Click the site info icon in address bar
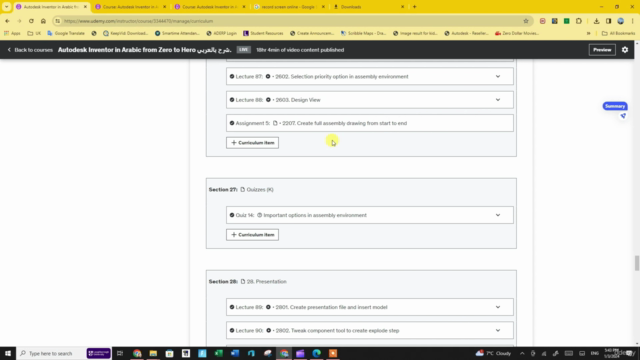 (x=58, y=21)
